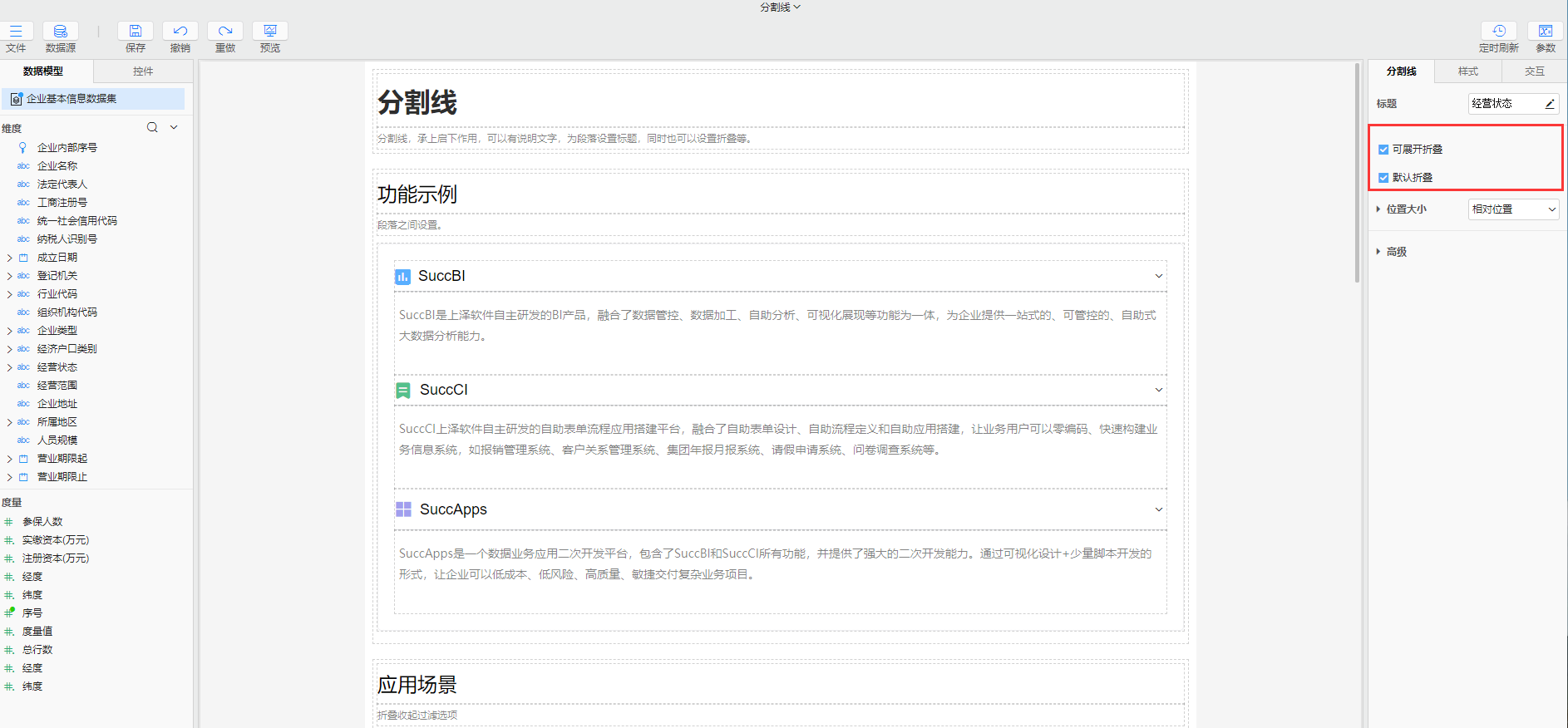The height and width of the screenshot is (728, 1568).
Task: Expand the 高级 section
Action: [x=1396, y=252]
